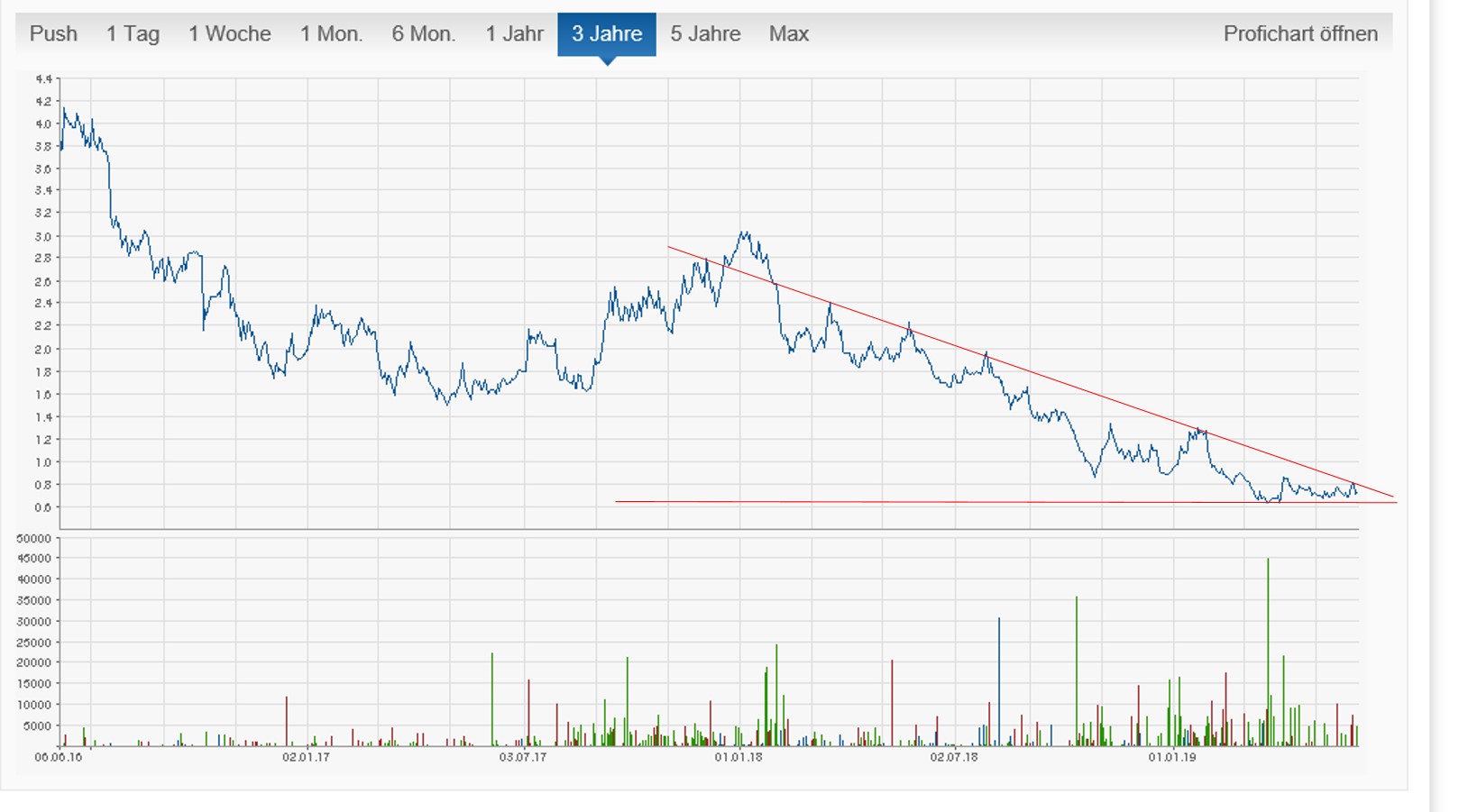Switch to the 1 Tag timeframe
The width and height of the screenshot is (1459, 812).
click(x=133, y=34)
